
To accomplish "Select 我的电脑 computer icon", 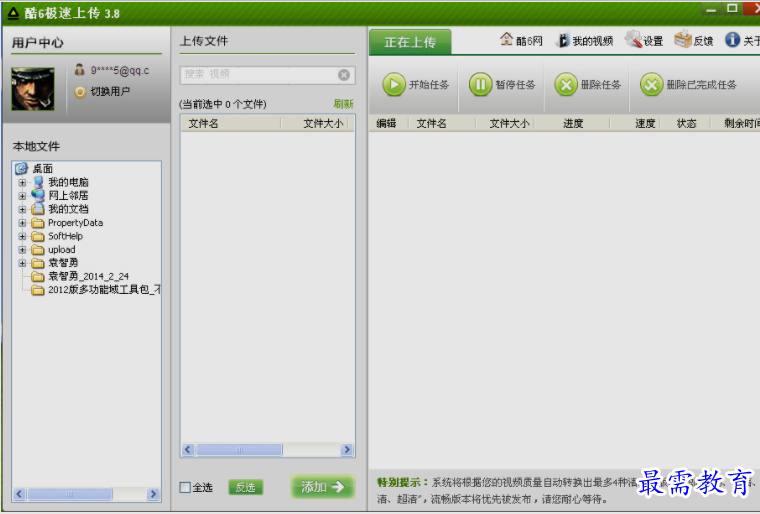I will tap(38, 182).
